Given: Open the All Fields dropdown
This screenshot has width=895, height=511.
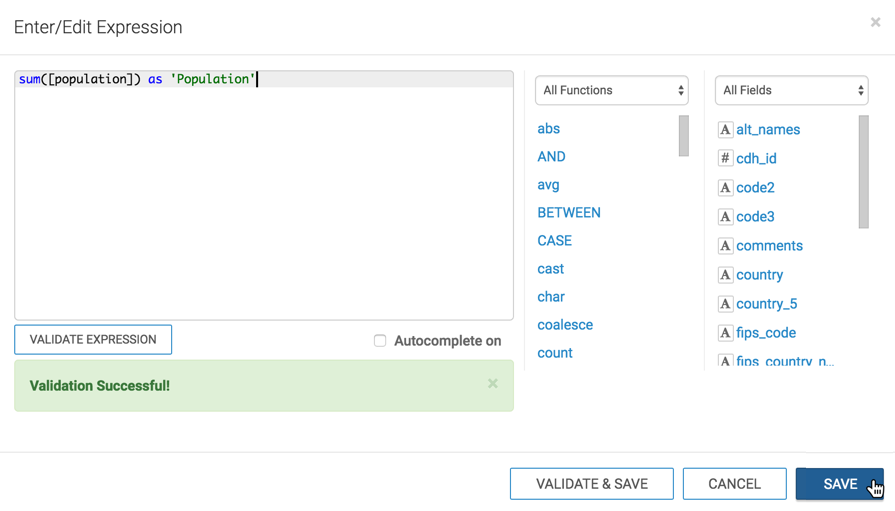Looking at the screenshot, I should (791, 90).
